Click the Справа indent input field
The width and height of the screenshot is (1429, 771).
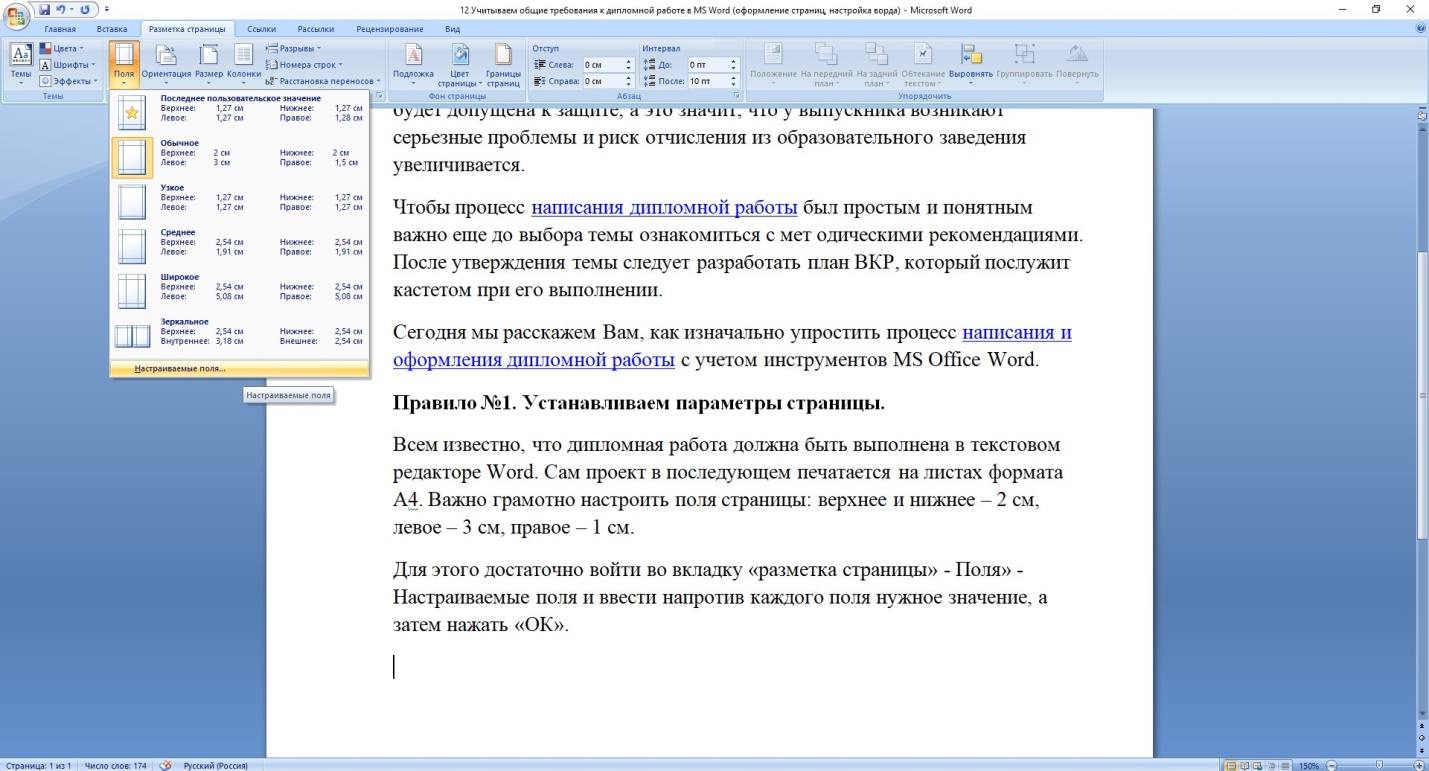click(602, 81)
